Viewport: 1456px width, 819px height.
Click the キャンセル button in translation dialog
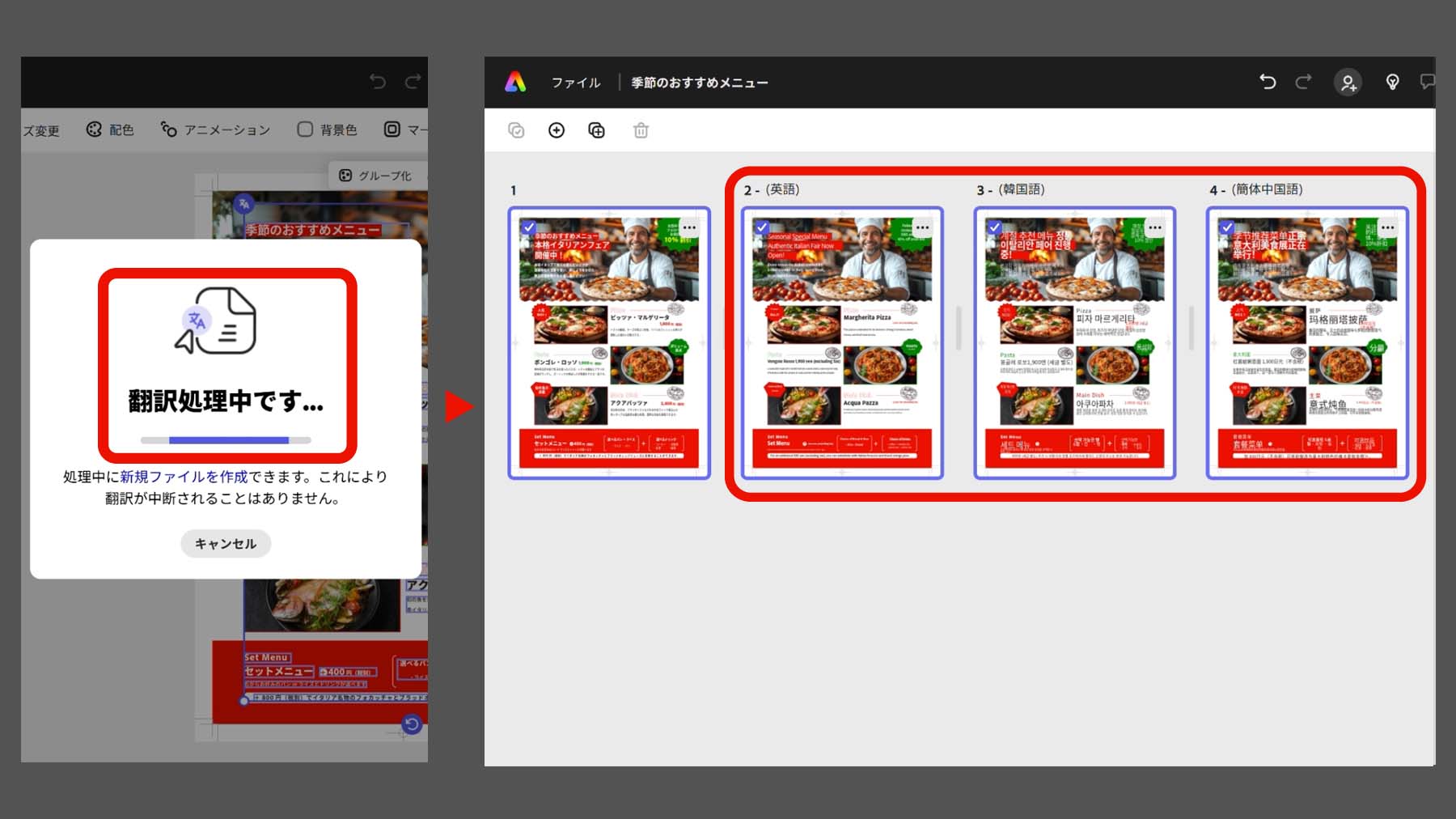click(226, 544)
